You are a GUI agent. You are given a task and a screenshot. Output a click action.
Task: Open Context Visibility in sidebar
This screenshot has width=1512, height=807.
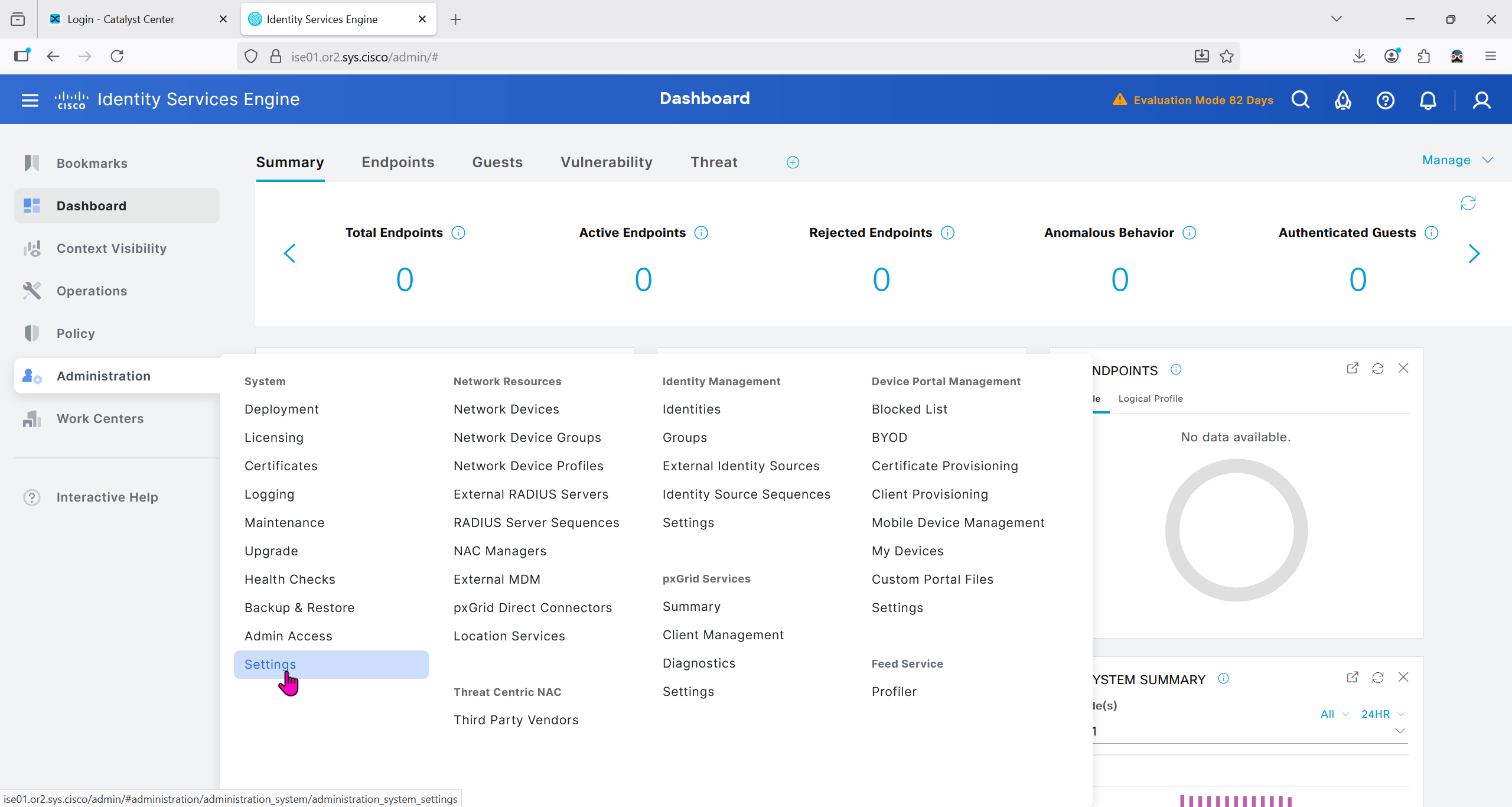[x=111, y=249]
